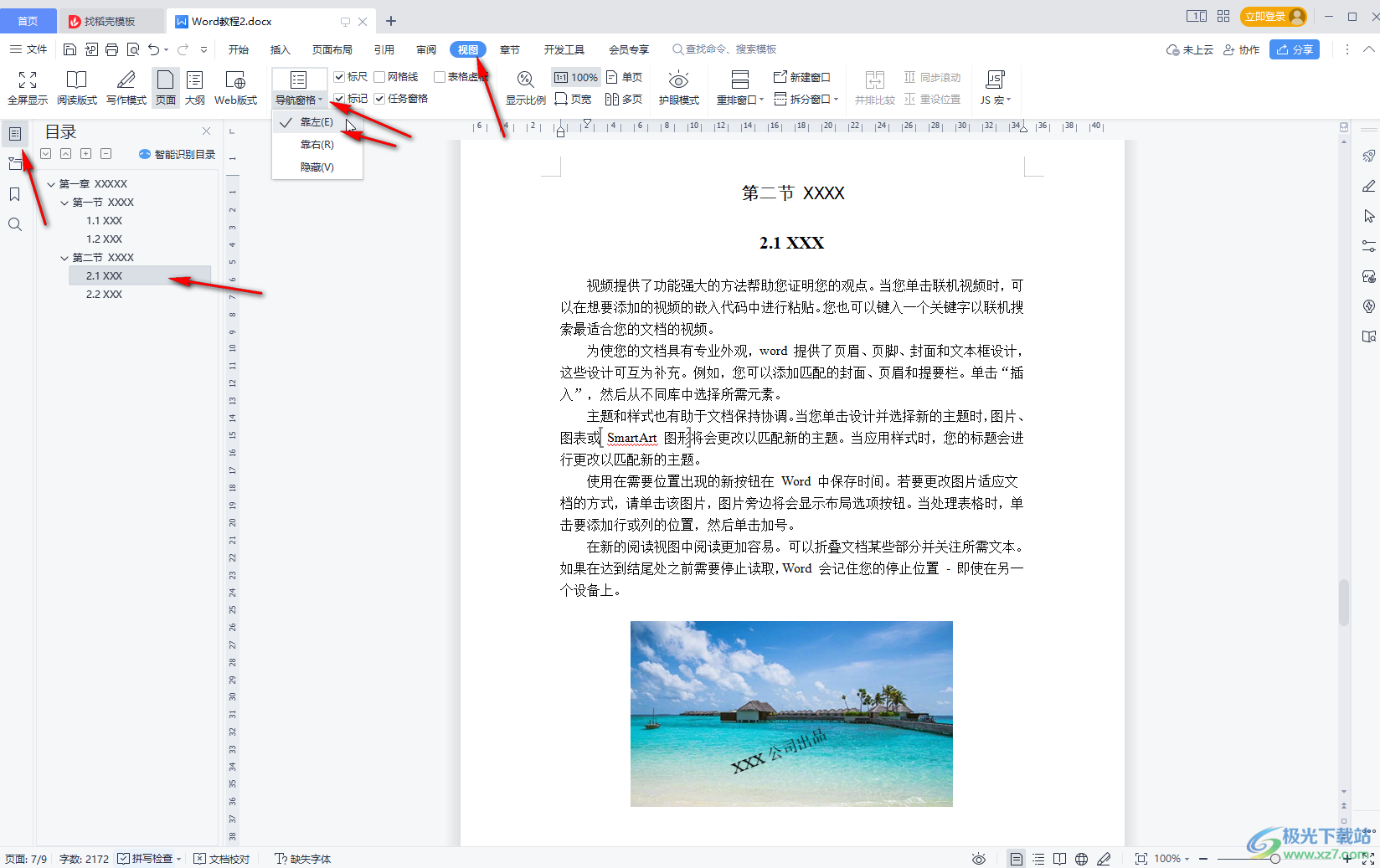The width and height of the screenshot is (1380, 868).
Task: Open Print Preview icon in quick toolbar
Action: tap(133, 49)
